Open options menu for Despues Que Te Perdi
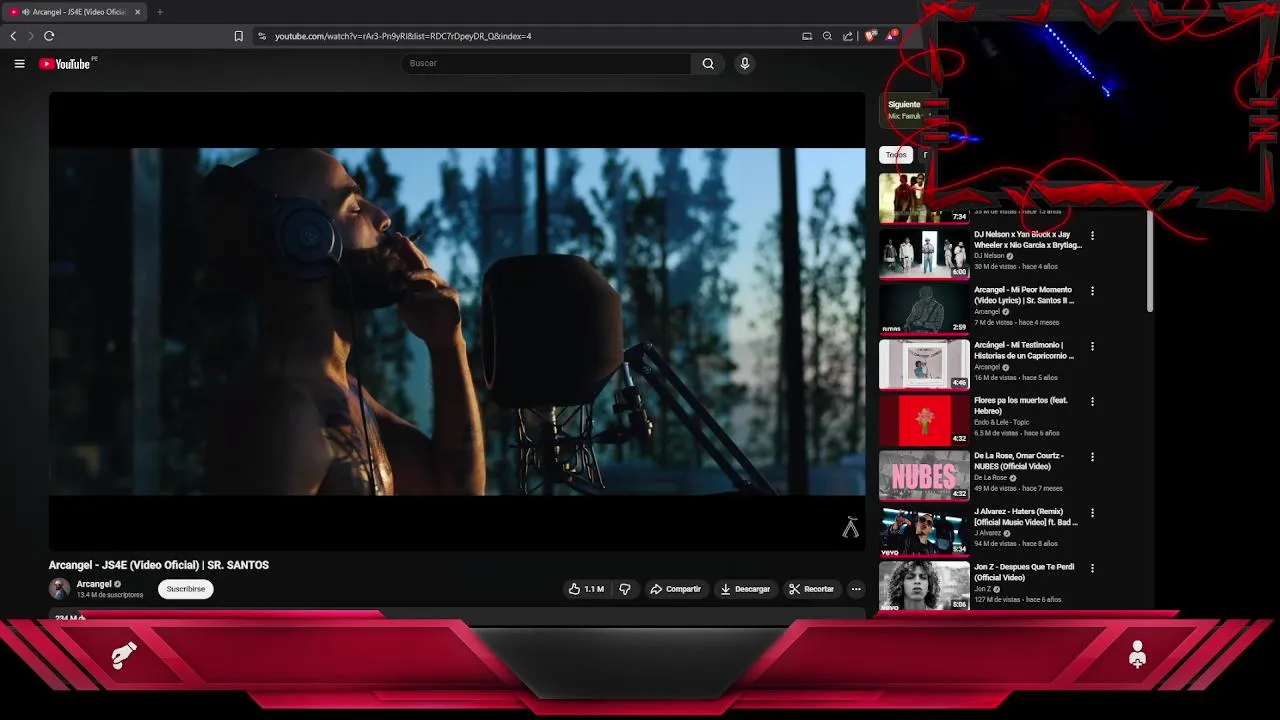This screenshot has width=1280, height=720. tap(1092, 568)
